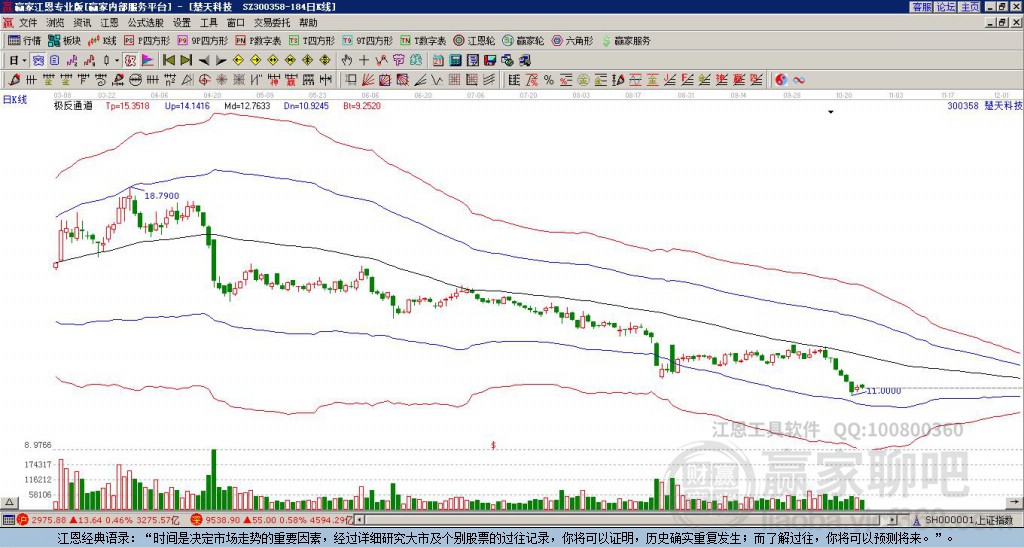The width and height of the screenshot is (1024, 548).
Task: Click Shanghai index 2975.88 in status bar
Action: pos(50,520)
